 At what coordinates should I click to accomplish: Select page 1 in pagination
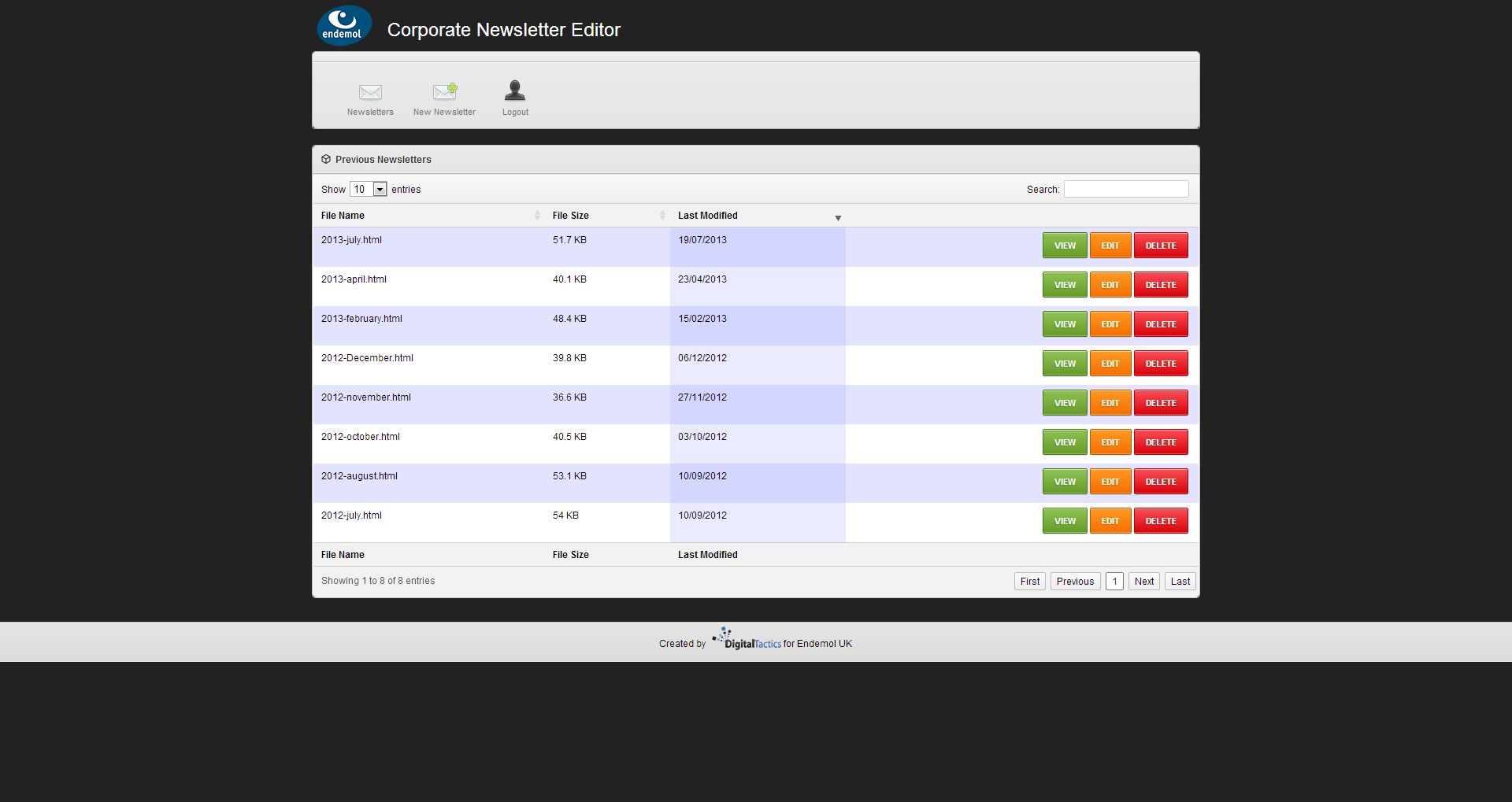(1114, 582)
